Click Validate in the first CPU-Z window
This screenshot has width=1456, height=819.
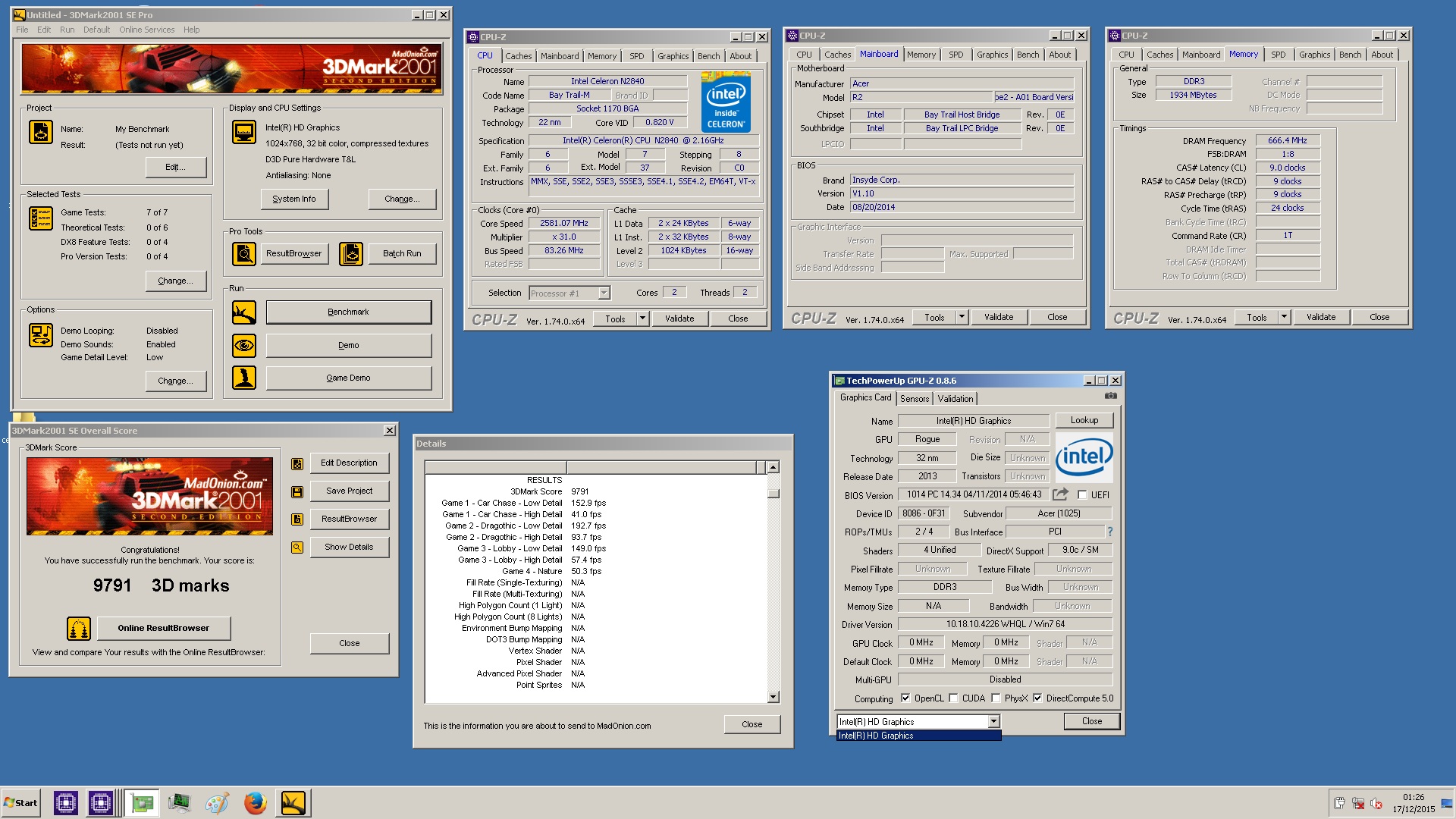coord(679,318)
